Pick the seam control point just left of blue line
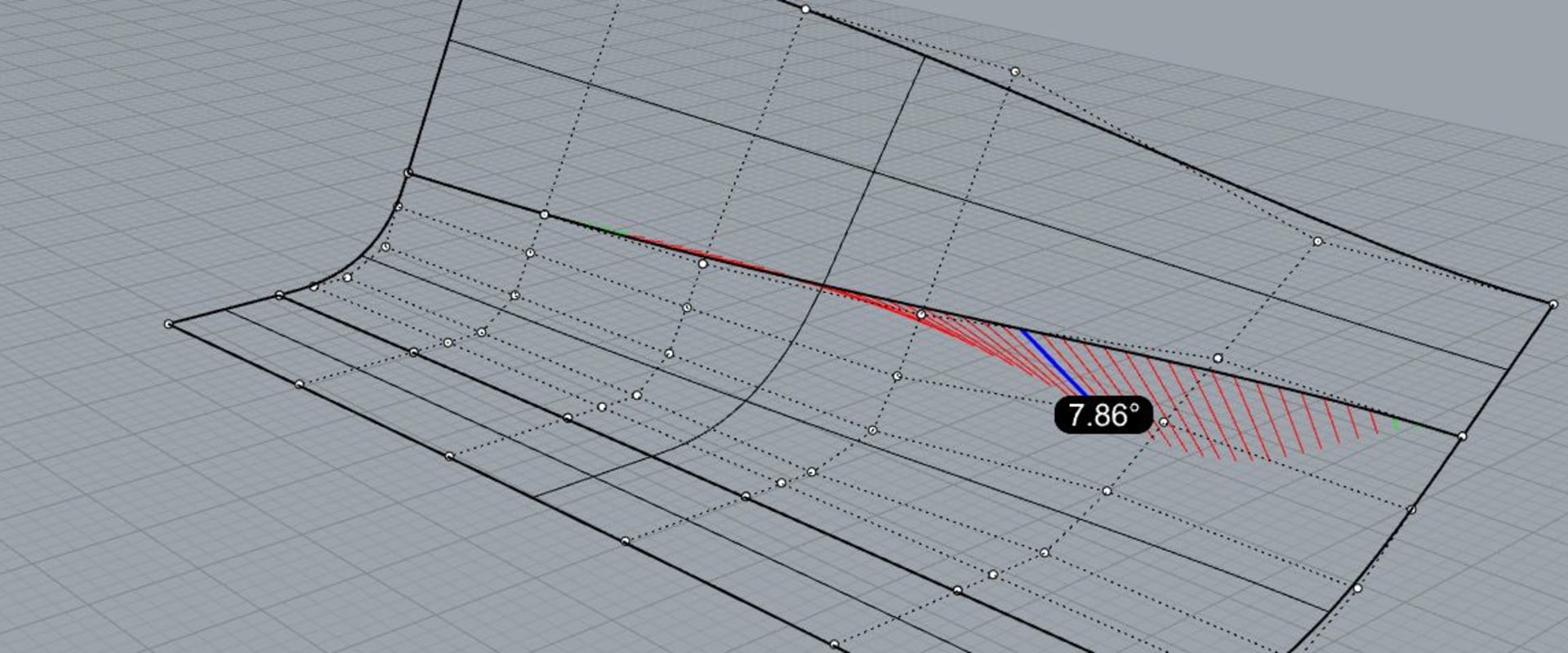 (921, 314)
